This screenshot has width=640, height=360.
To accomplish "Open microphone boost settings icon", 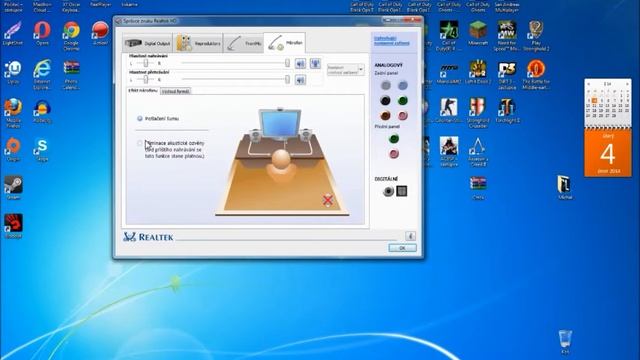I will point(315,63).
